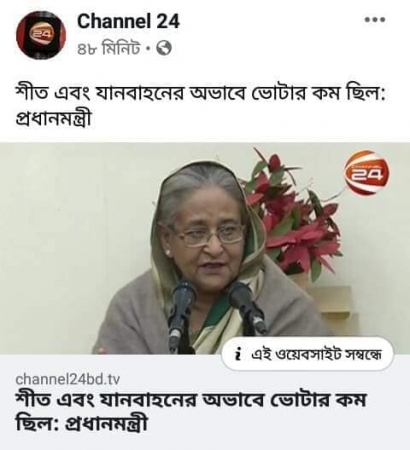The width and height of the screenshot is (410, 450).
Task: Click the এই ওয়েবসাইট সম্বন্ধে button
Action: coord(307,354)
